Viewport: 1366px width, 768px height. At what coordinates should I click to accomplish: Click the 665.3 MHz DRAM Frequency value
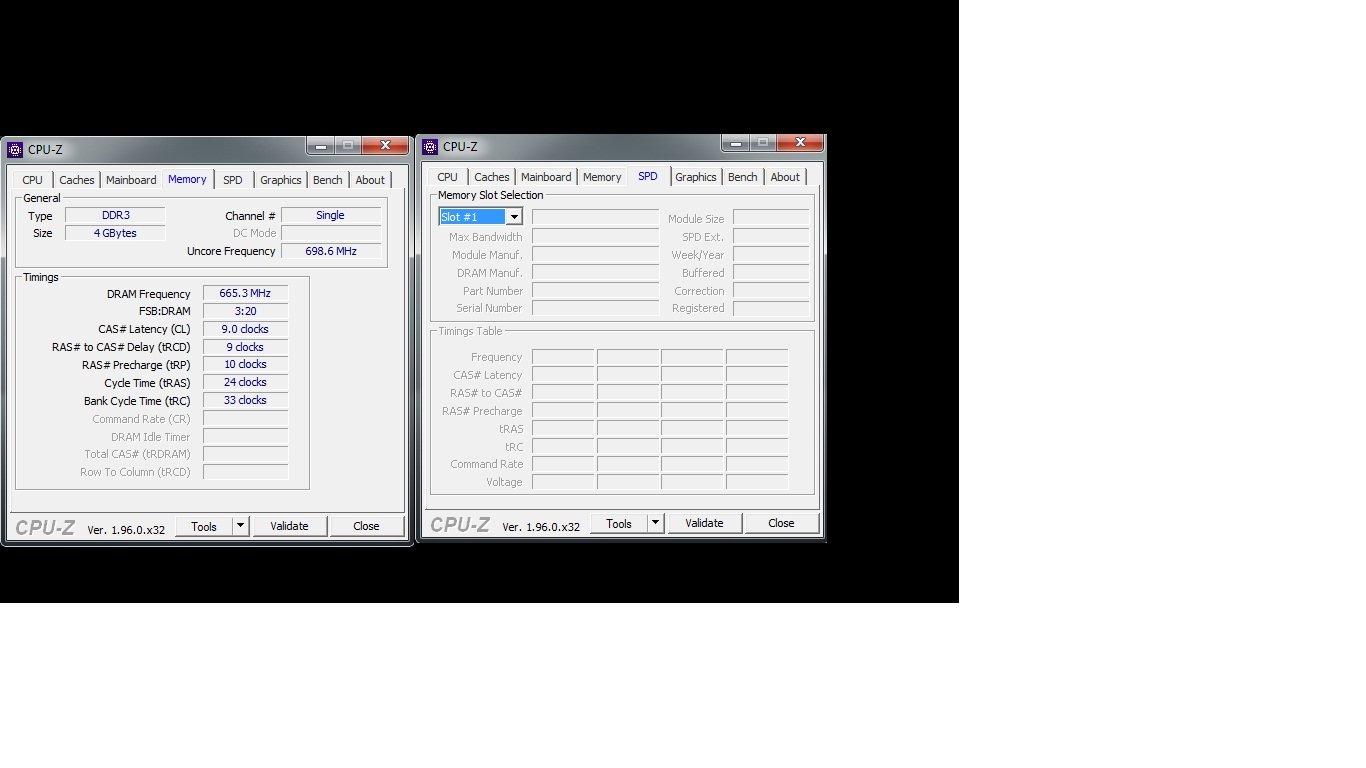click(246, 293)
